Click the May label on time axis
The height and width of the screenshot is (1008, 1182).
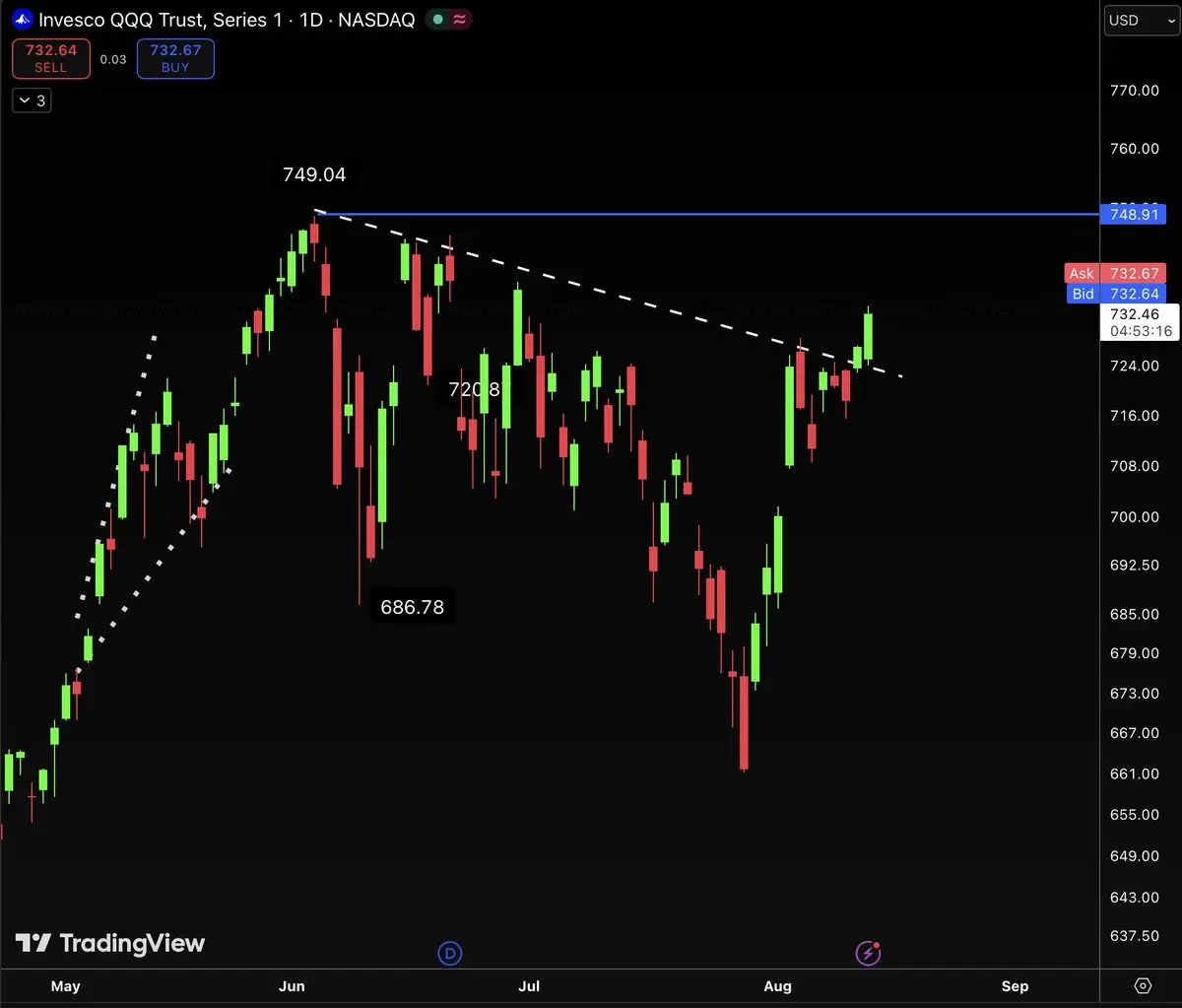click(65, 986)
